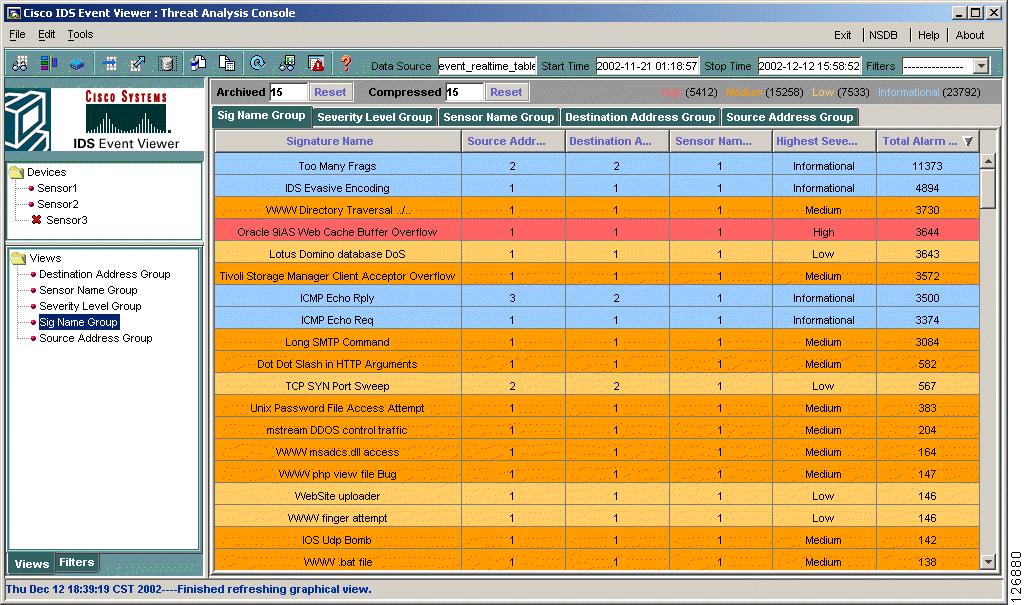Select Sig Name Group in Views tree
This screenshot has height=605, width=1025.
pyautogui.click(x=78, y=322)
